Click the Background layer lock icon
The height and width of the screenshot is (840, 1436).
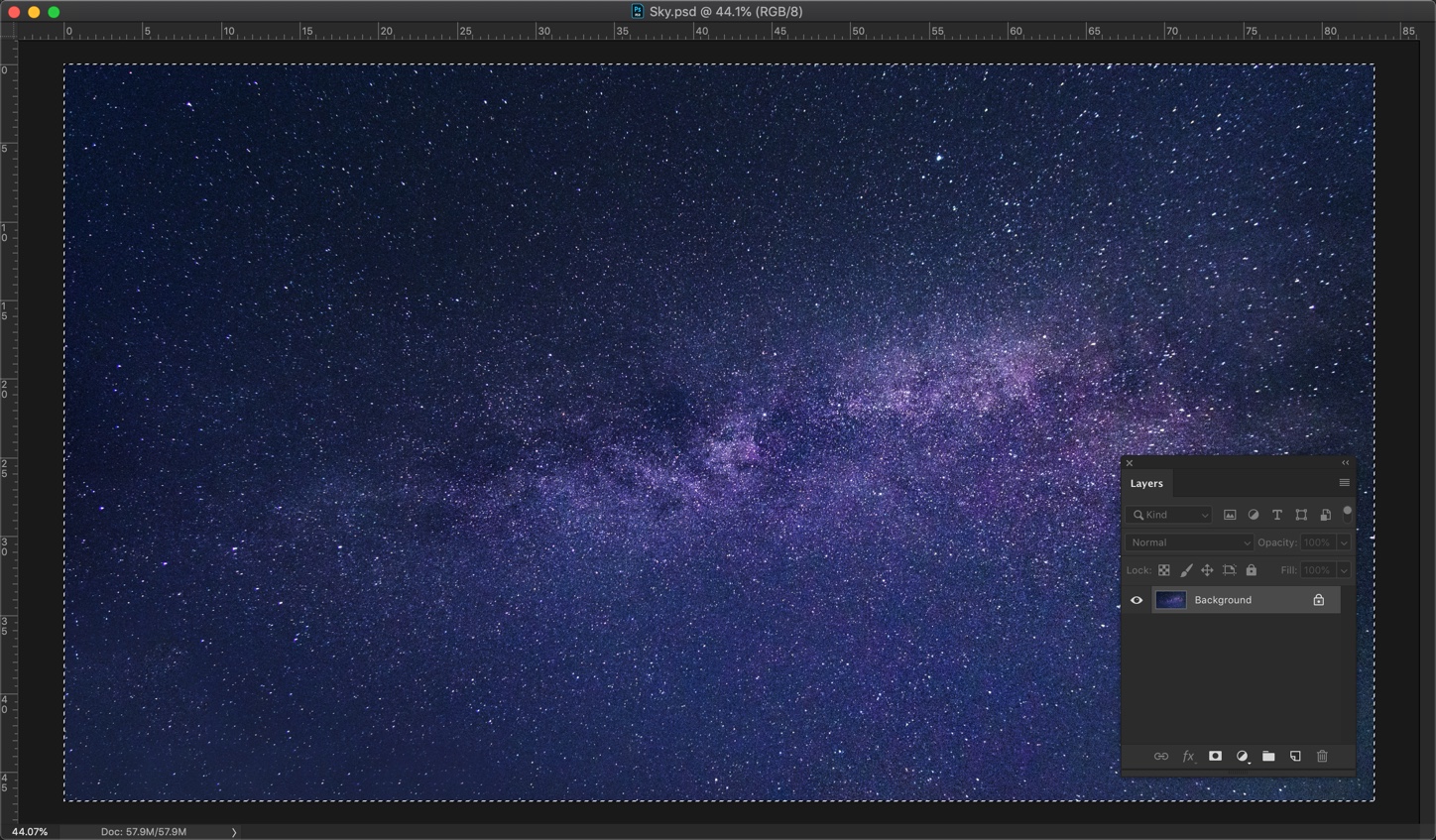click(x=1319, y=600)
